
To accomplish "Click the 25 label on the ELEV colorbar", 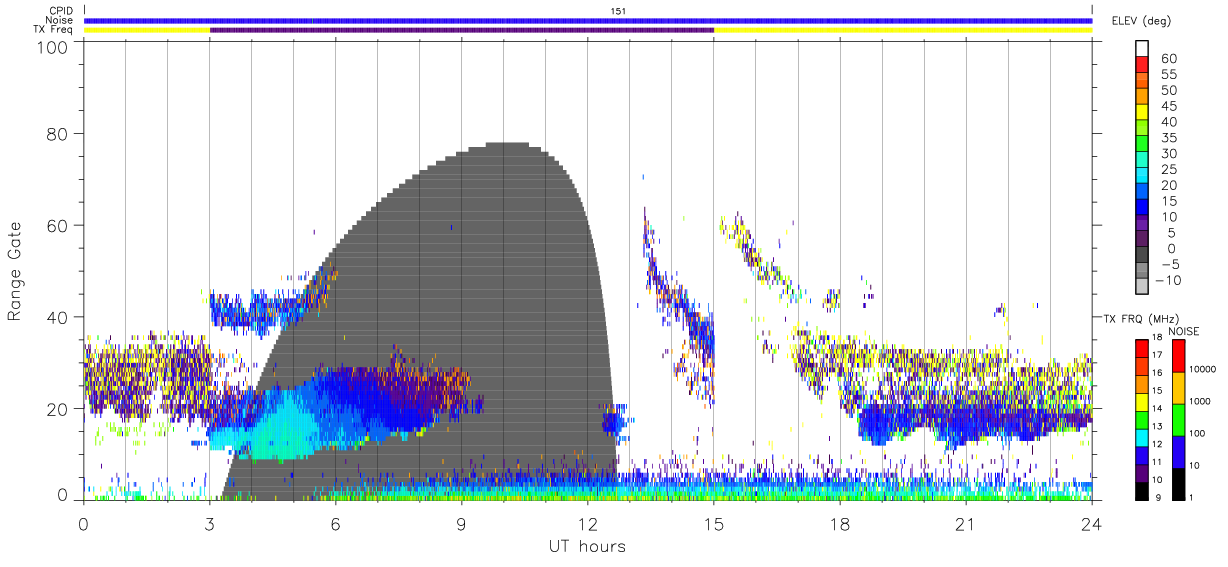I will tap(1168, 169).
